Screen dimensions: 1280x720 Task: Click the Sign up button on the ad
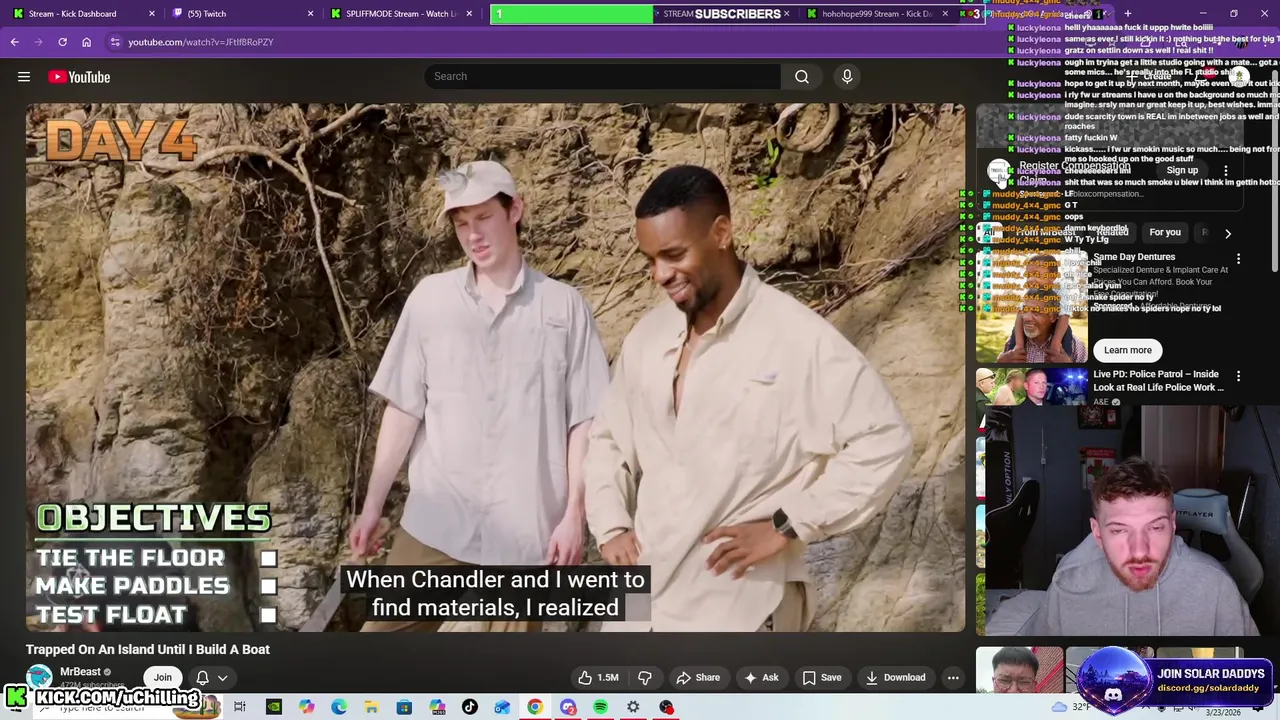point(1182,171)
